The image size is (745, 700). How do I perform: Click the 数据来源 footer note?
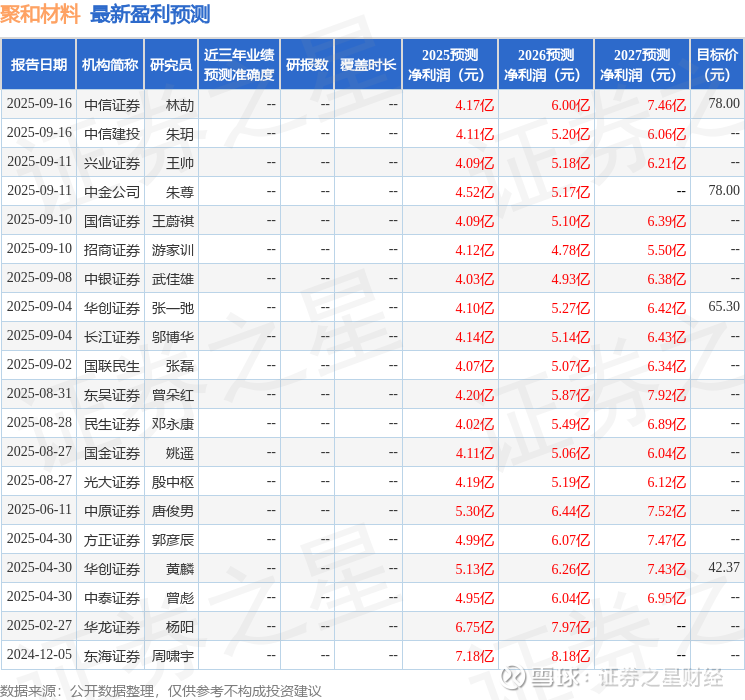click(x=161, y=690)
